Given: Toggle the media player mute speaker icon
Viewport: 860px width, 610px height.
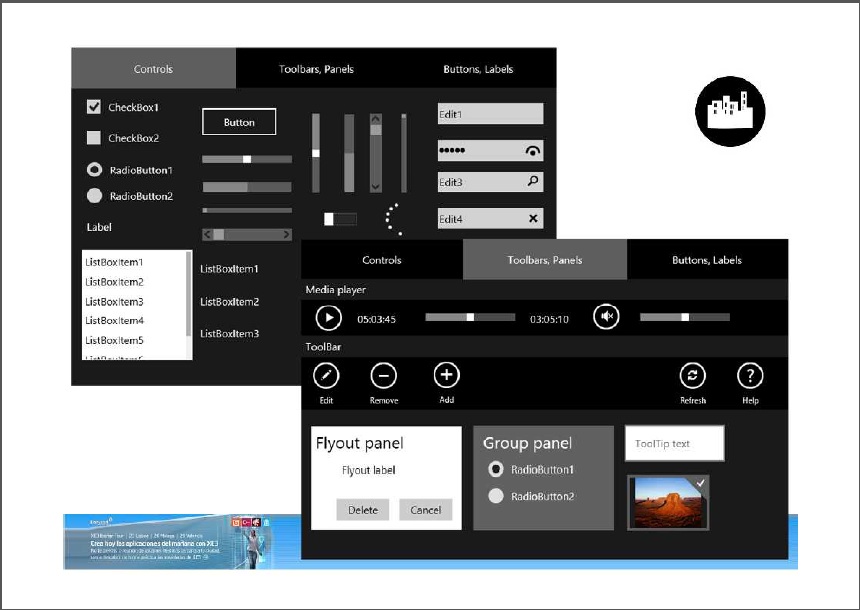Looking at the screenshot, I should click(x=606, y=317).
